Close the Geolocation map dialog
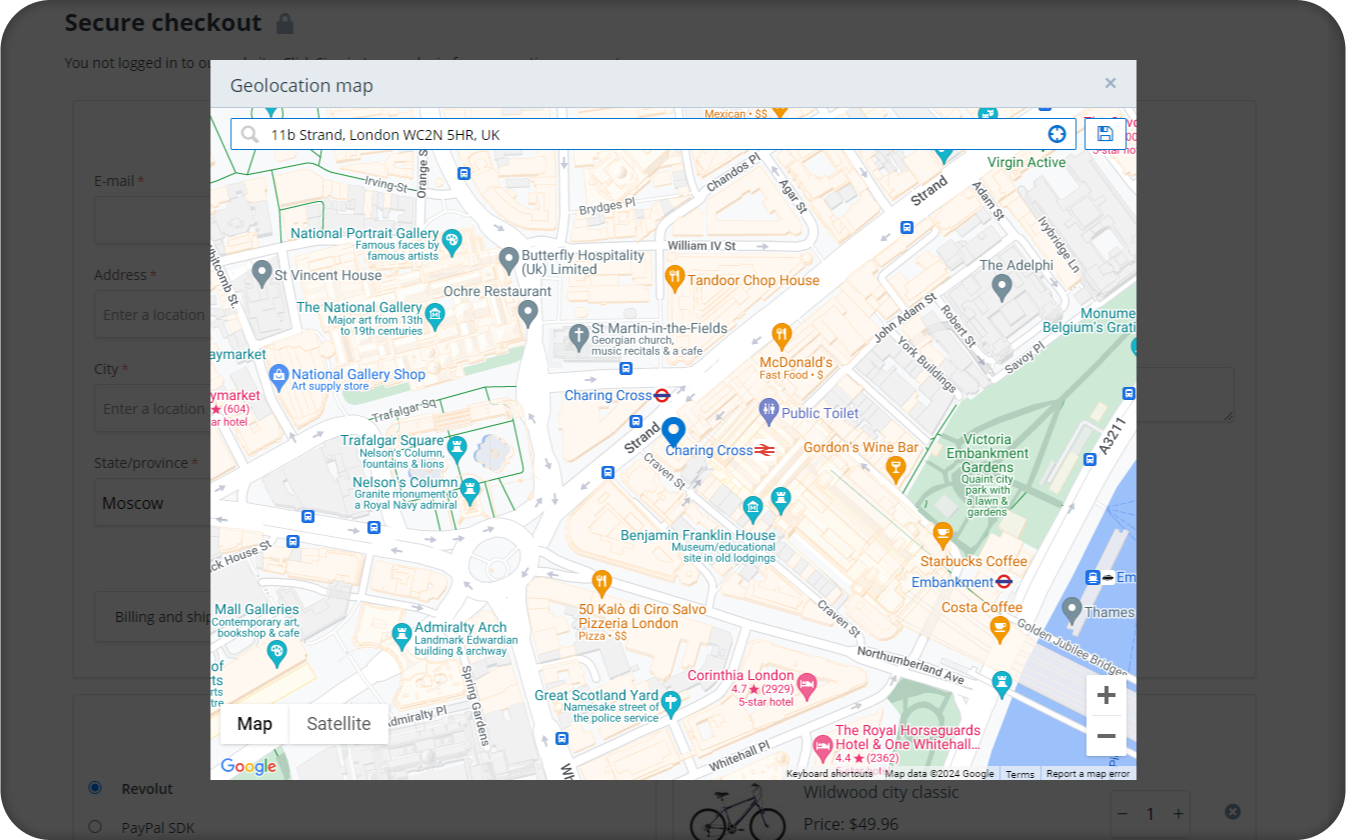The height and width of the screenshot is (840, 1346). (x=1110, y=84)
